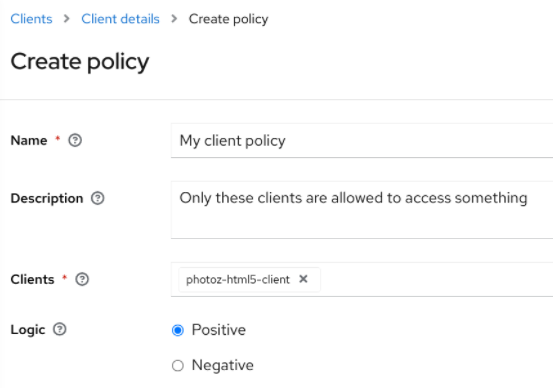The height and width of the screenshot is (388, 553).
Task: Open the Clients selection field
Action: pyautogui.click(x=362, y=279)
